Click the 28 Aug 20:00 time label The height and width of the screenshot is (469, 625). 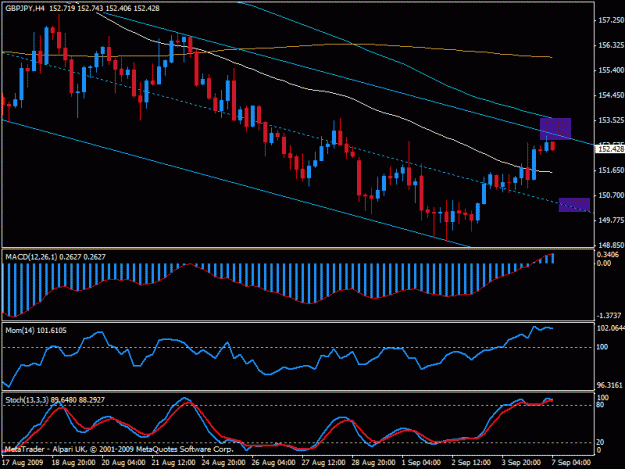point(373,463)
